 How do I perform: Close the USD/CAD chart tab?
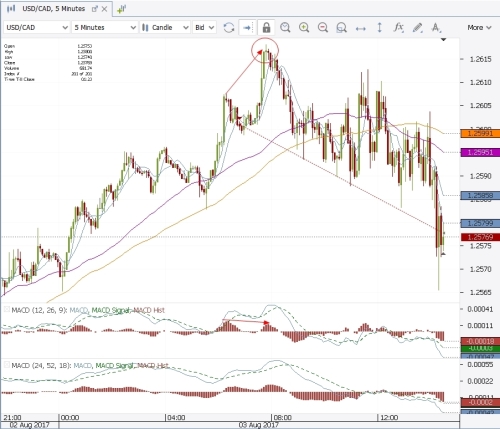click(104, 9)
